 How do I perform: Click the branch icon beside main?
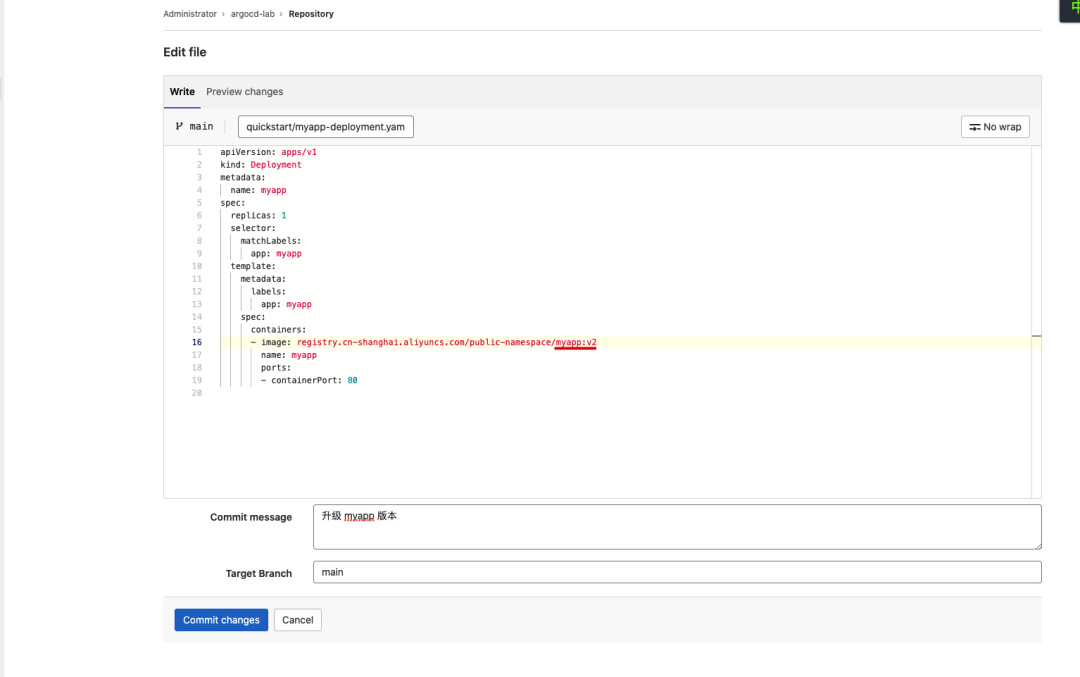coord(179,127)
